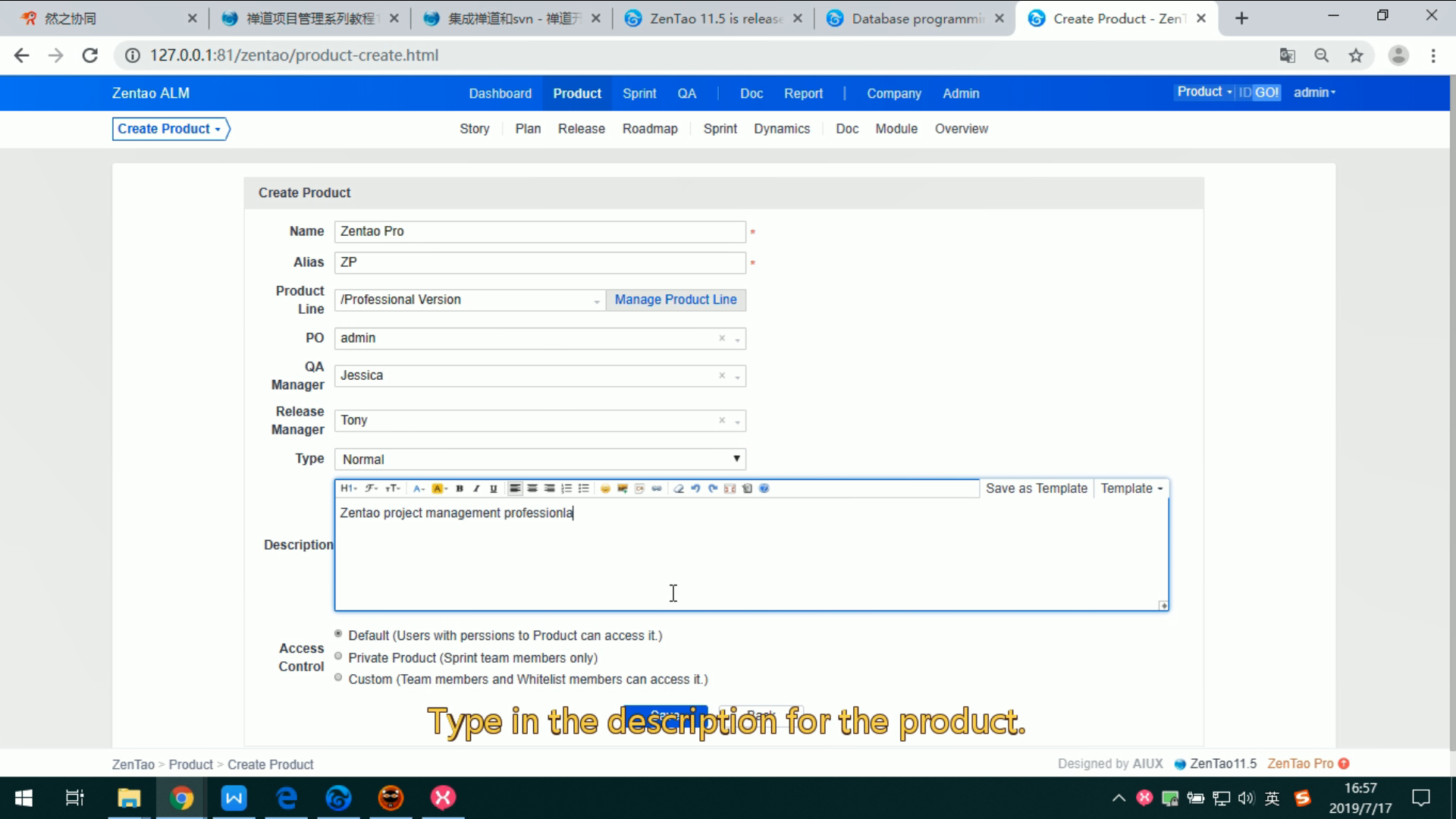This screenshot has height=819, width=1456.
Task: Reload the browser page
Action: [89, 55]
